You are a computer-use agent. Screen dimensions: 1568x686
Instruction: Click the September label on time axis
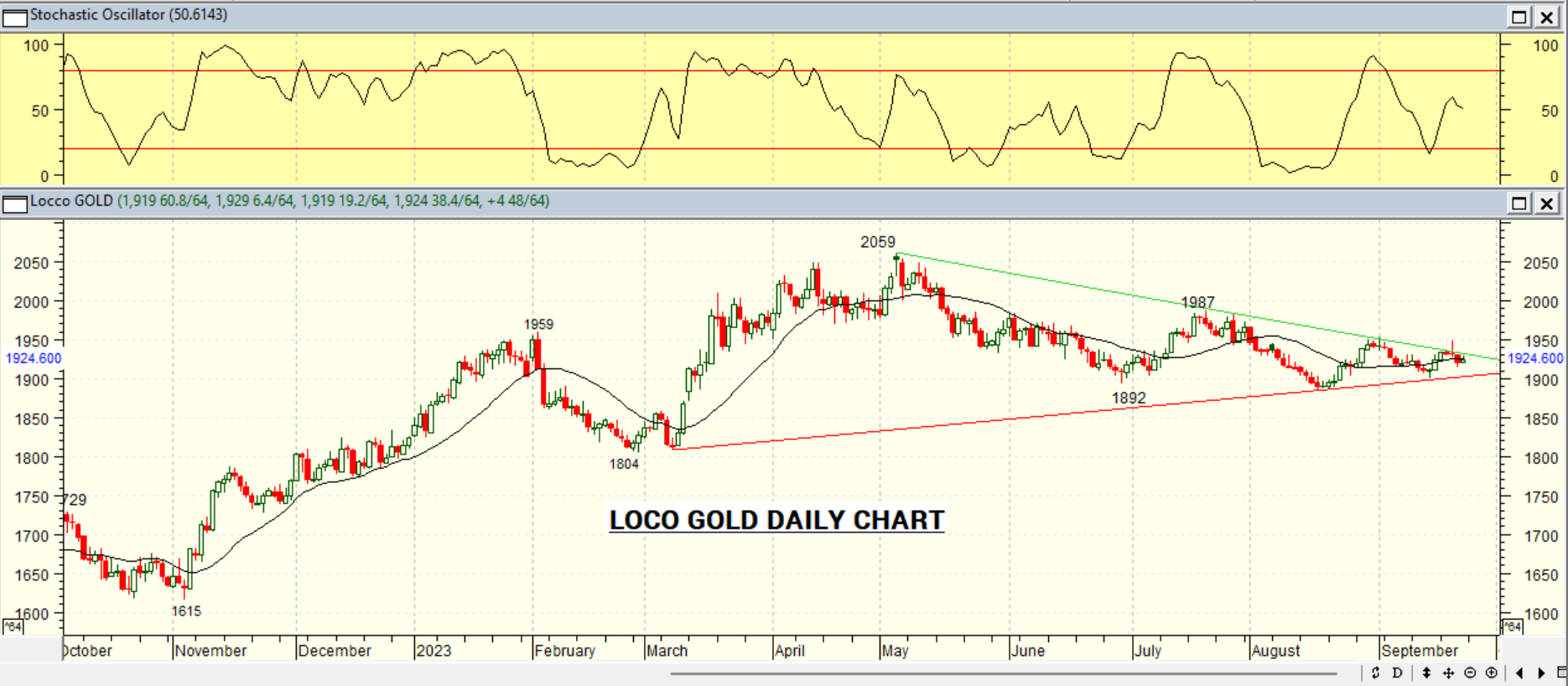(1420, 651)
